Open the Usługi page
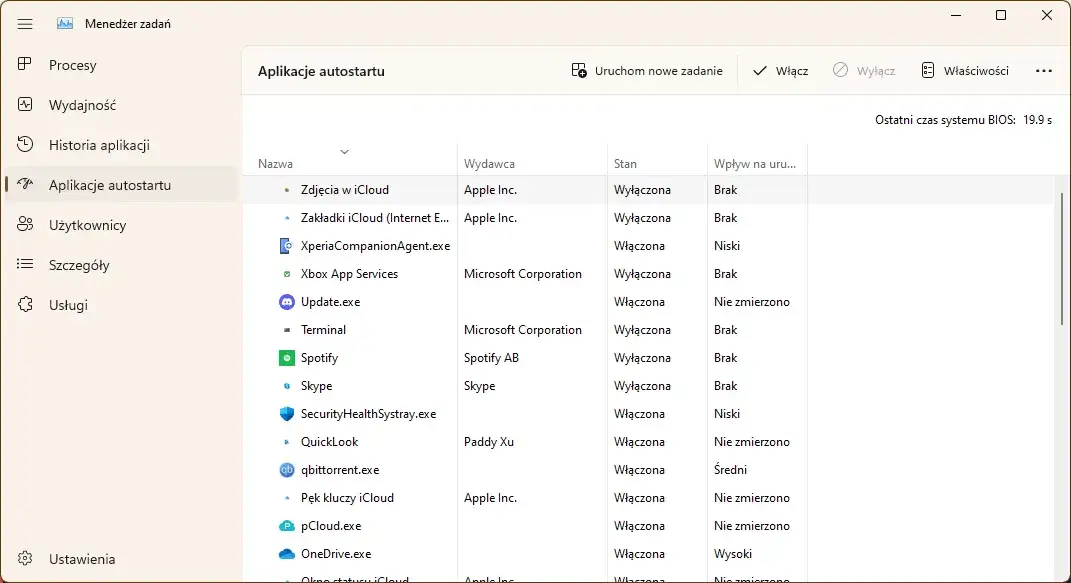The width and height of the screenshot is (1071, 583). point(121,304)
